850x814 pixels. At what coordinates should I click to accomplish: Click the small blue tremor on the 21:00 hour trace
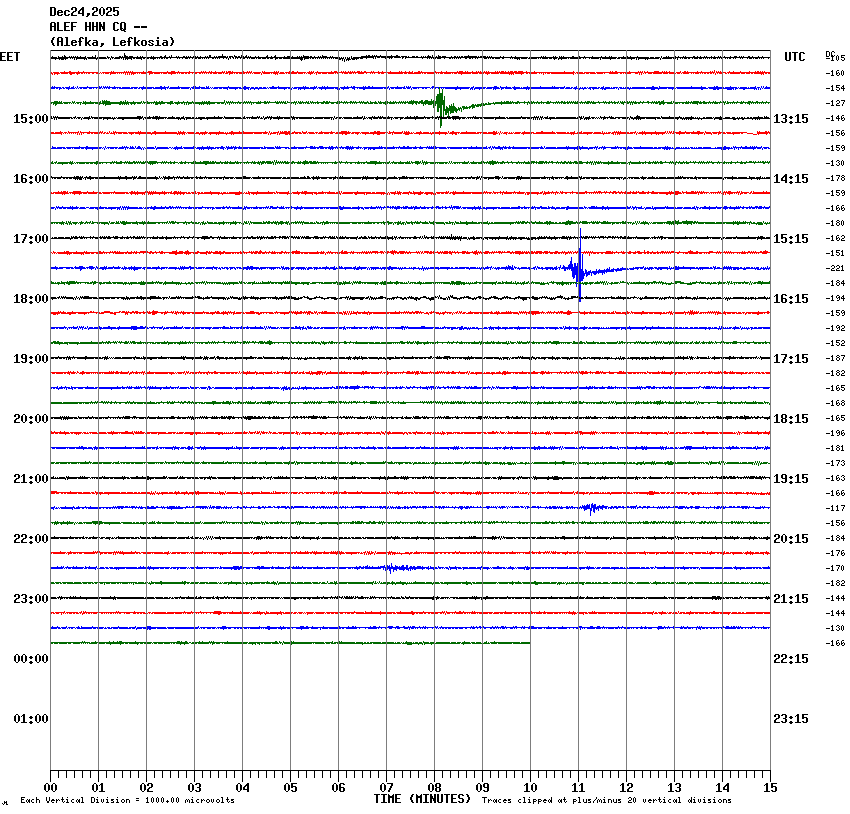(591, 508)
